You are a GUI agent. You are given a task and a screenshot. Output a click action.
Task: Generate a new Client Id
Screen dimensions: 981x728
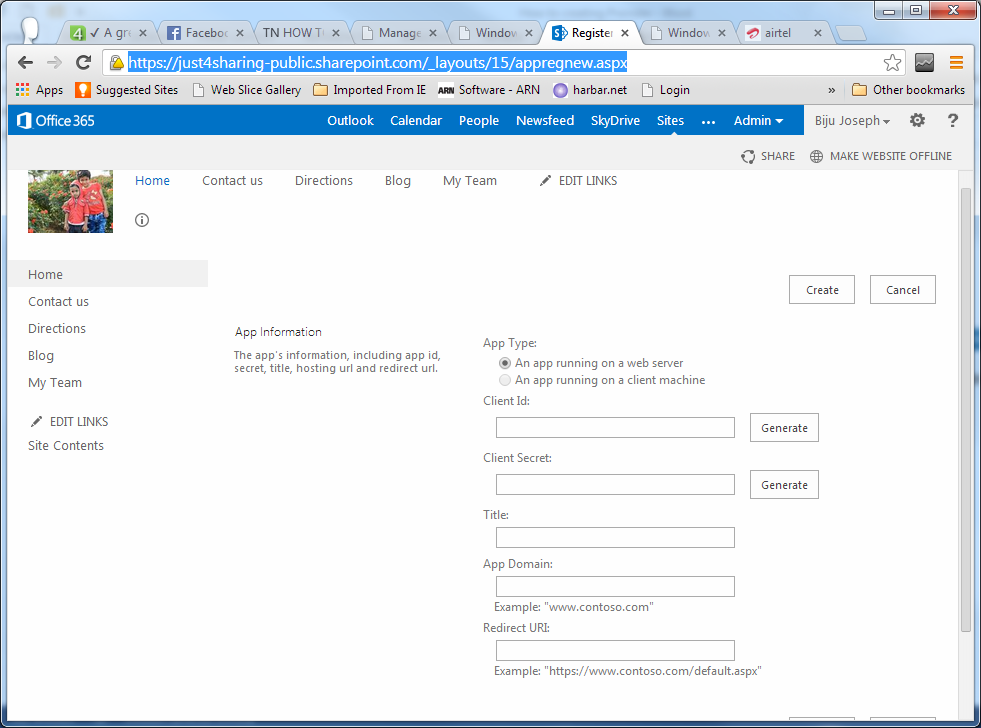pos(783,427)
